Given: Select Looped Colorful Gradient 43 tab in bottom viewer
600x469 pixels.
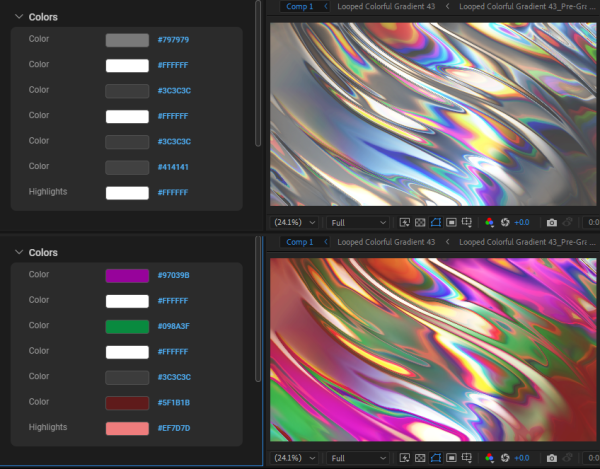Looking at the screenshot, I should (x=386, y=242).
